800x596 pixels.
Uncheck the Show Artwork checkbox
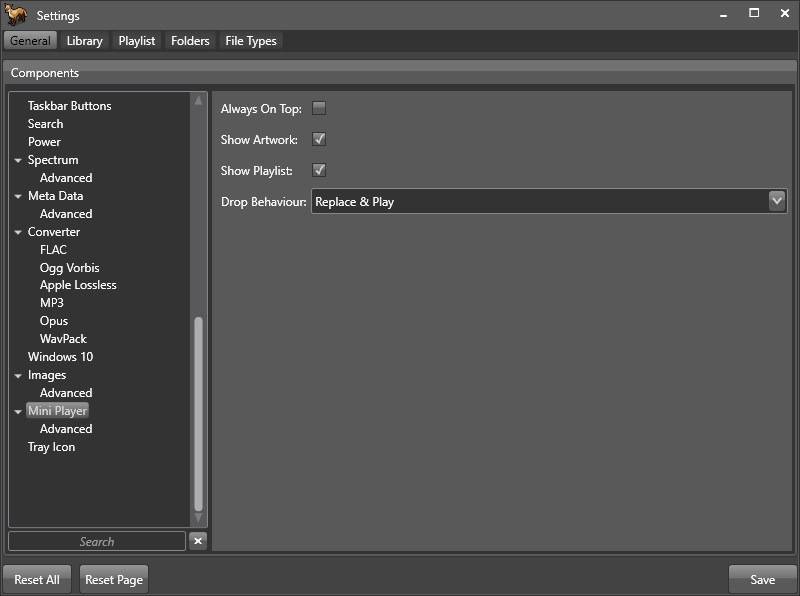pos(320,139)
